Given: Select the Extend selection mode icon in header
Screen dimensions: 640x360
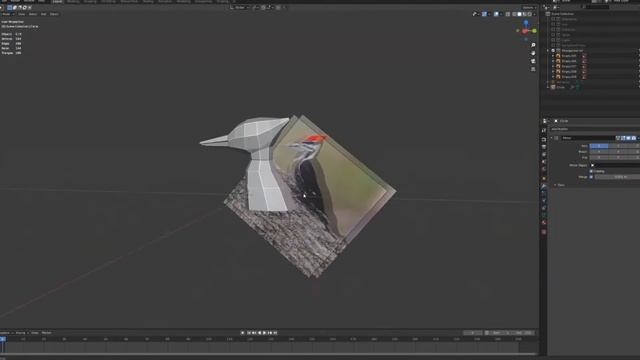Looking at the screenshot, I should tap(15, 7).
